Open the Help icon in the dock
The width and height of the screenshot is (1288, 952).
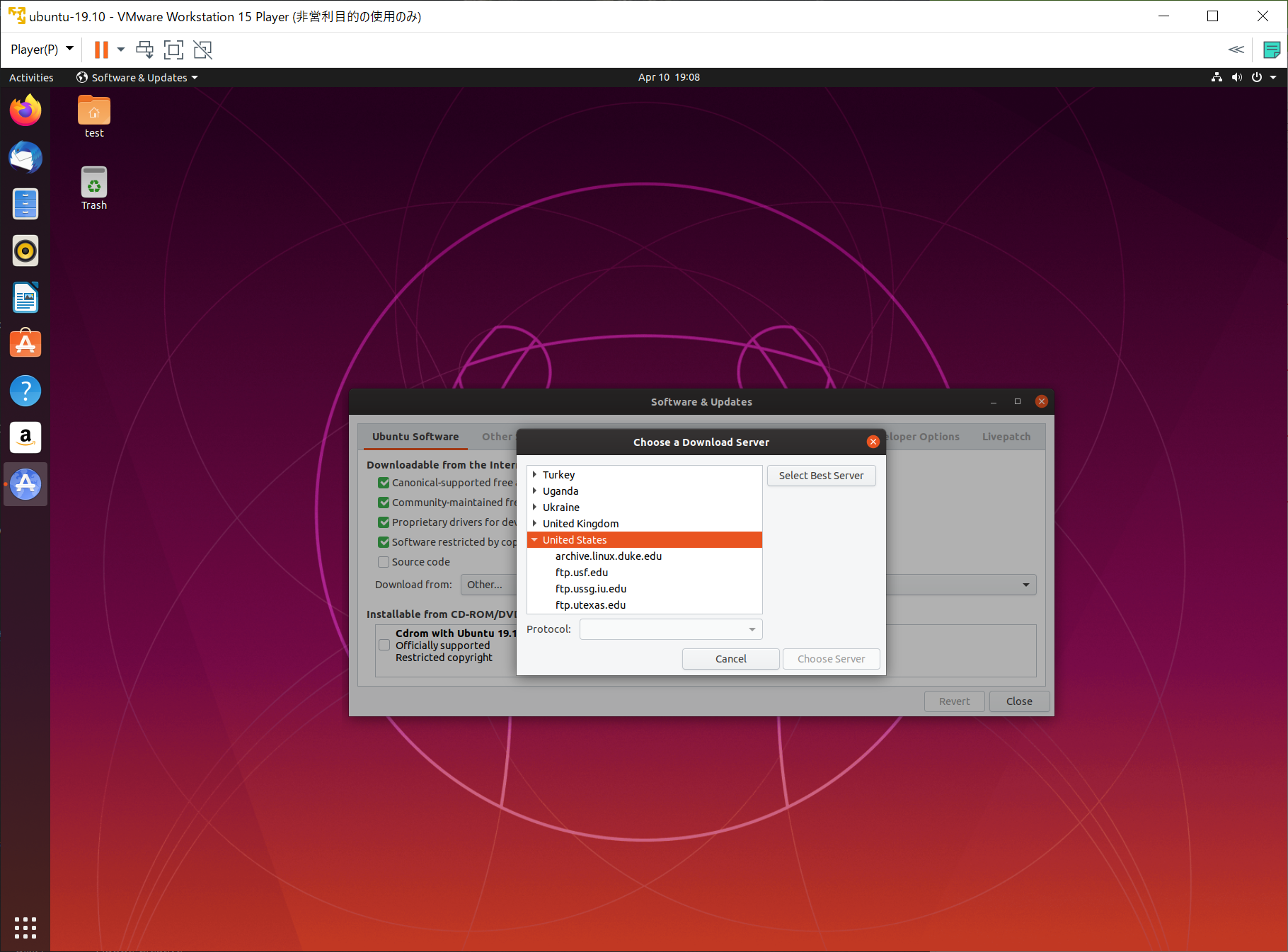pyautogui.click(x=25, y=391)
